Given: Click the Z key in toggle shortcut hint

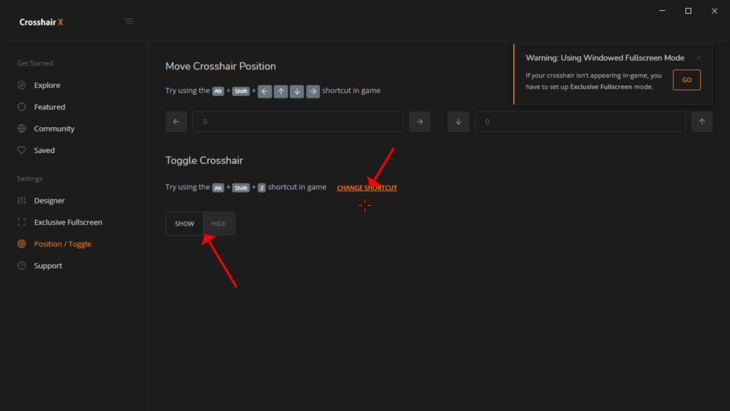Looking at the screenshot, I should (x=262, y=188).
